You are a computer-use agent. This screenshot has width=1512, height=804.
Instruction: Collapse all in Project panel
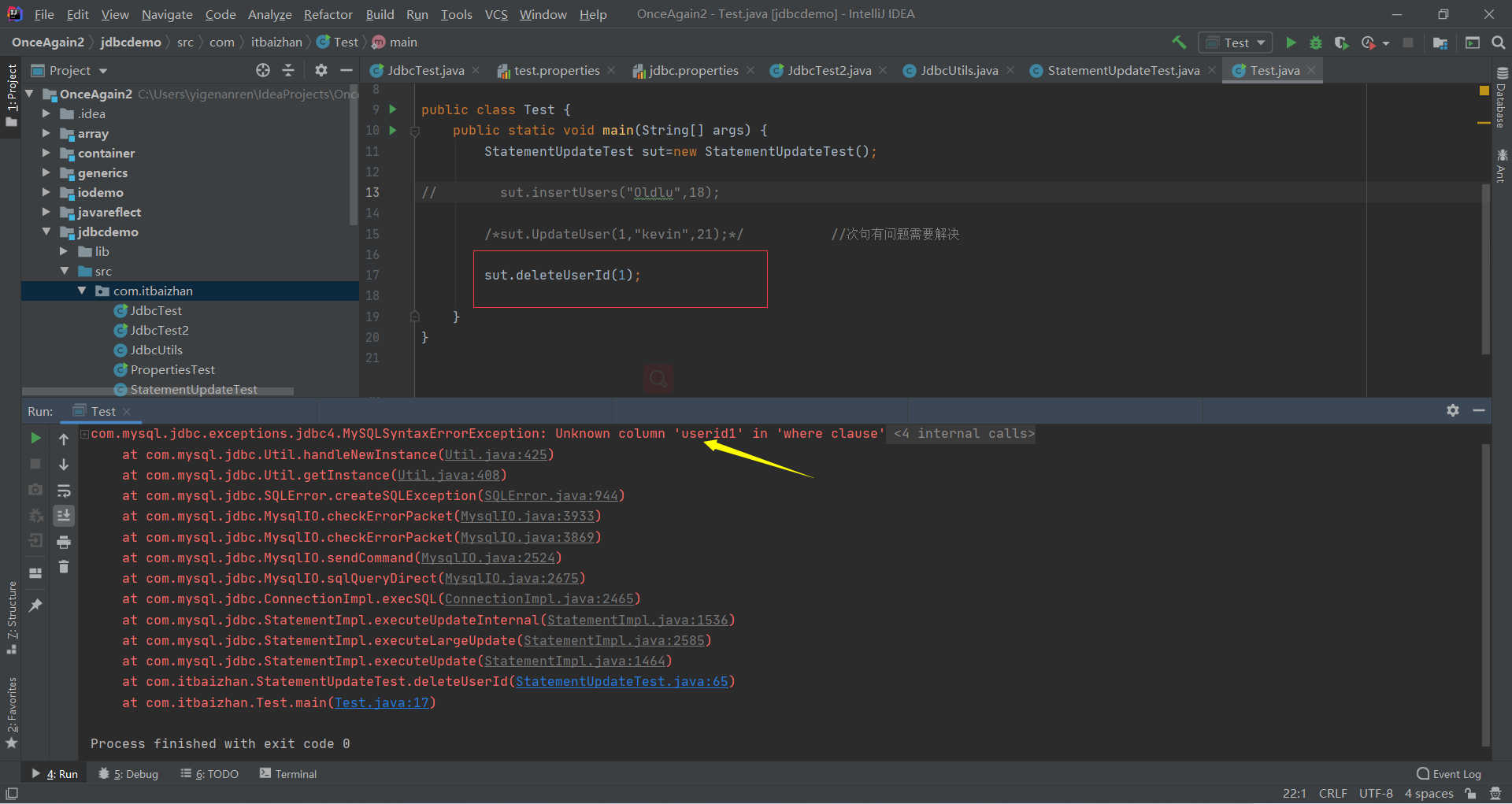(288, 70)
